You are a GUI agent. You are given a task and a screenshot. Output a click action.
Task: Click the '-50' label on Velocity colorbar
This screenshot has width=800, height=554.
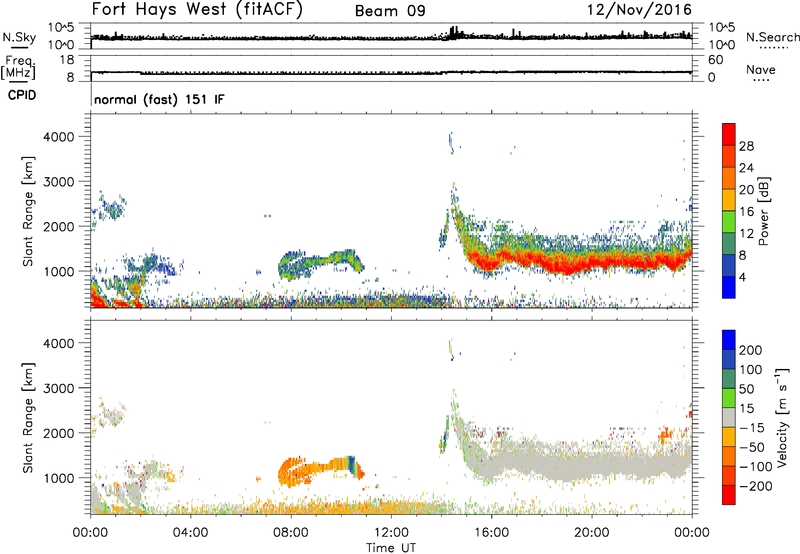pos(752,447)
